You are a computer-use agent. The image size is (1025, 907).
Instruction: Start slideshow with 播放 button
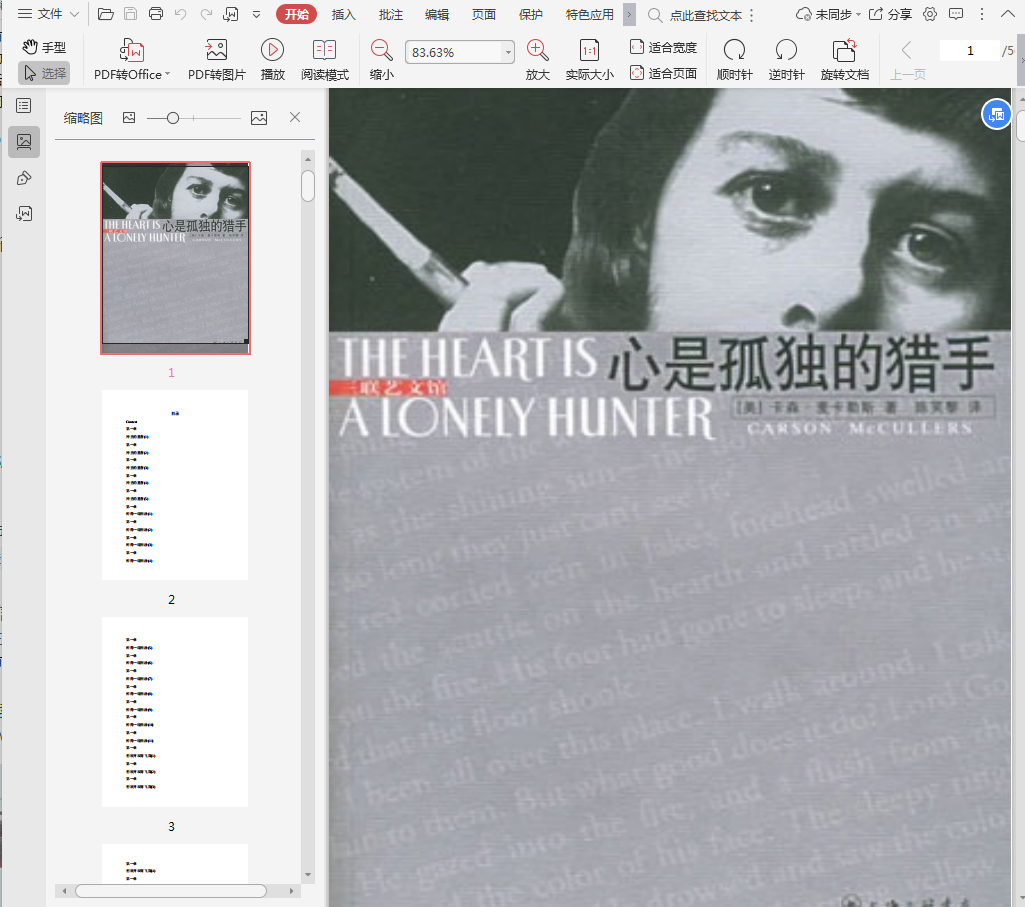point(272,50)
